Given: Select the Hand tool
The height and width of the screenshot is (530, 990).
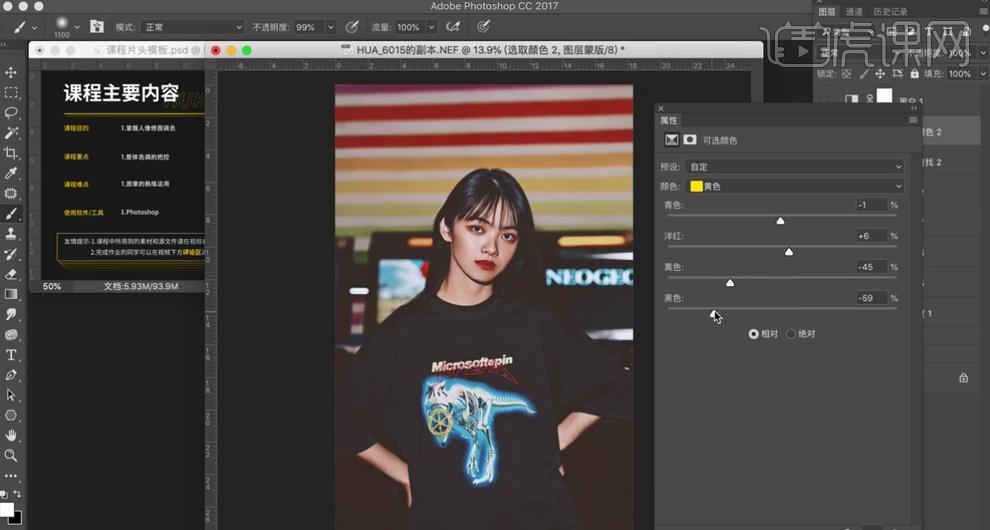Looking at the screenshot, I should point(11,435).
